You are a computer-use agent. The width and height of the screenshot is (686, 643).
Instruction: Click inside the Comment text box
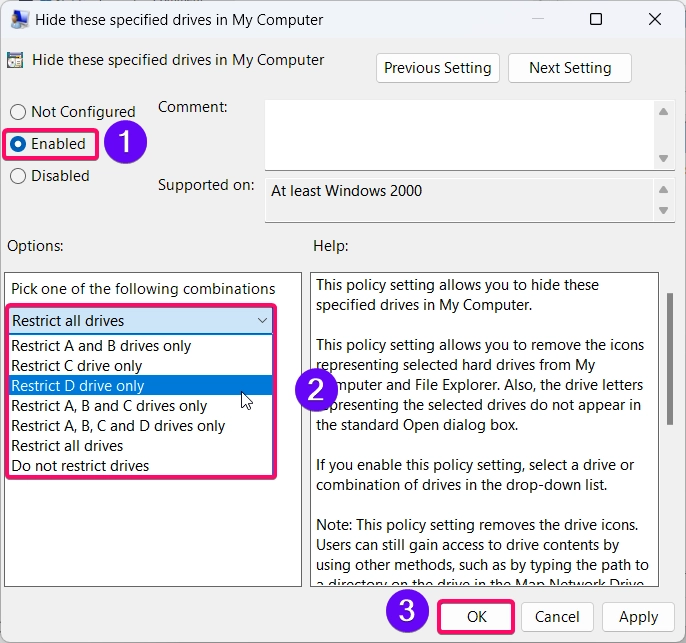coord(458,135)
